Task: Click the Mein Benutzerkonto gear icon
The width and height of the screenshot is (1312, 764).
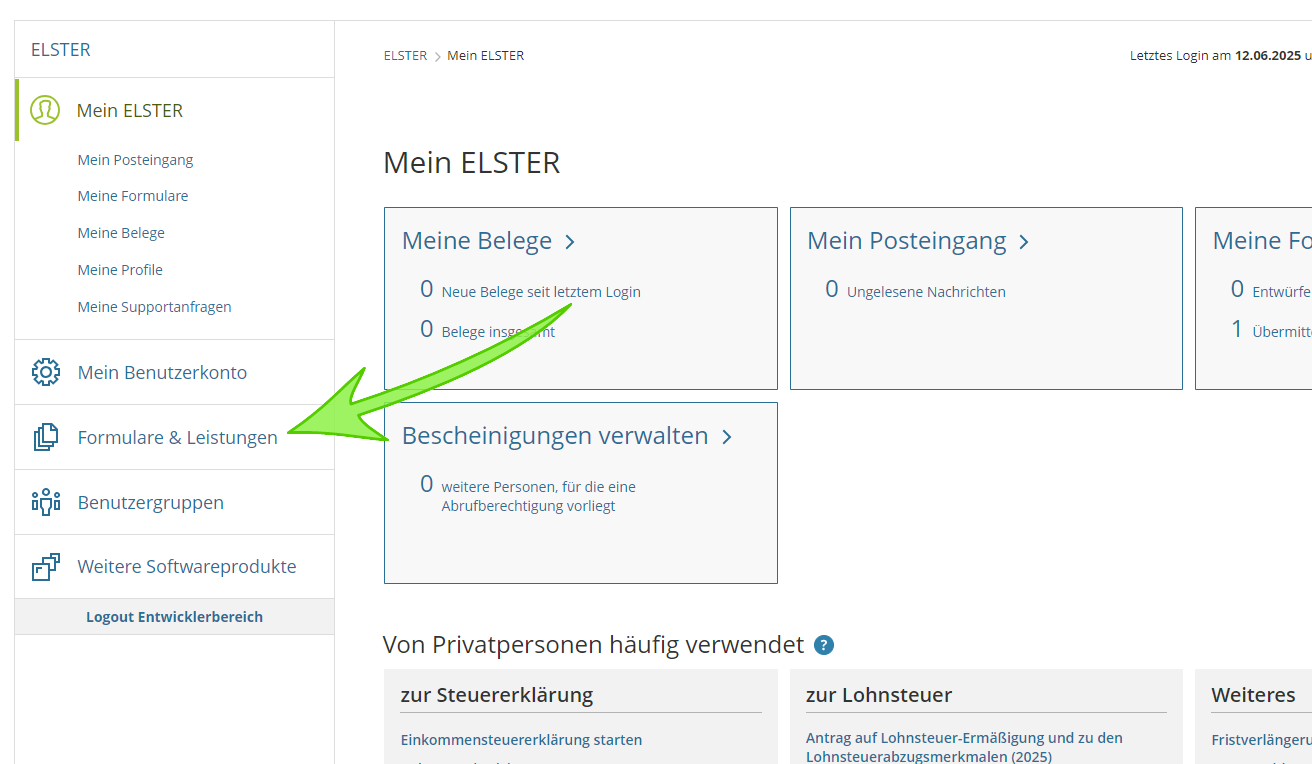Action: pos(46,372)
